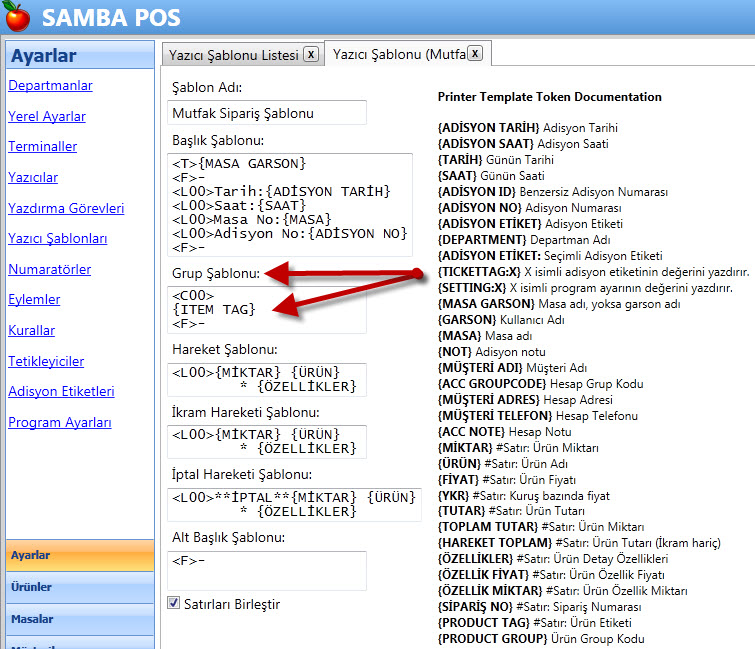This screenshot has width=755, height=649.
Task: Click the Numaratörler link
Action: (x=50, y=269)
